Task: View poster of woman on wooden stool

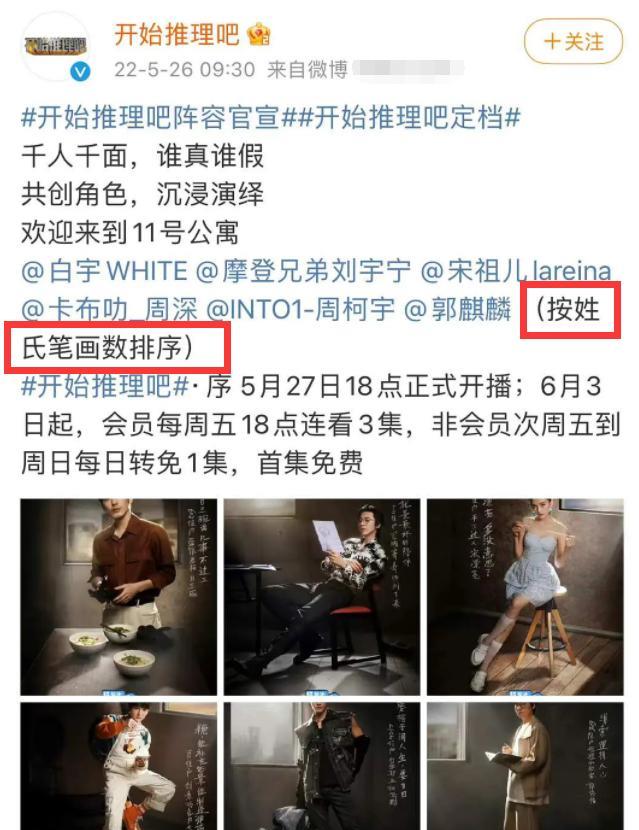Action: tap(525, 597)
